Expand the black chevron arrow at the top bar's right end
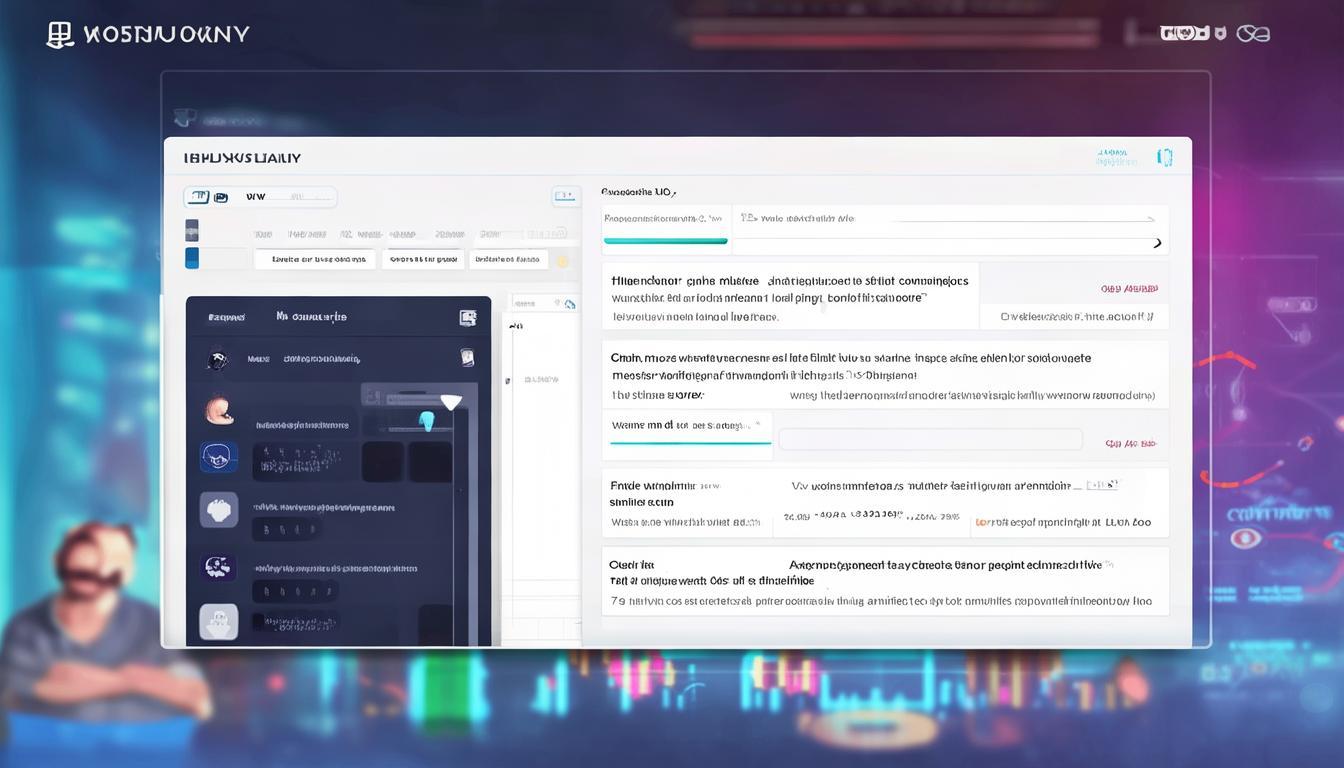This screenshot has height=768, width=1344. coord(1157,243)
